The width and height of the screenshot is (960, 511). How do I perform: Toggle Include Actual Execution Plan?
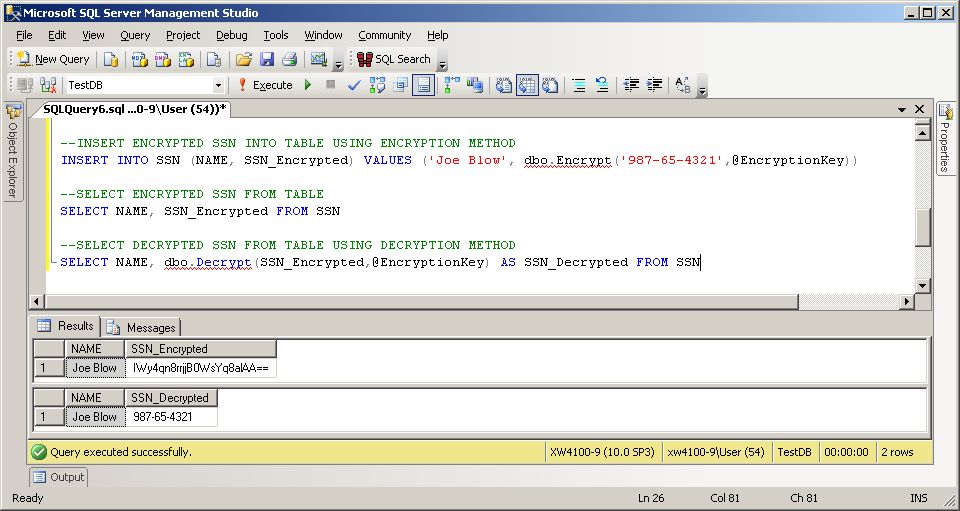pyautogui.click(x=452, y=85)
